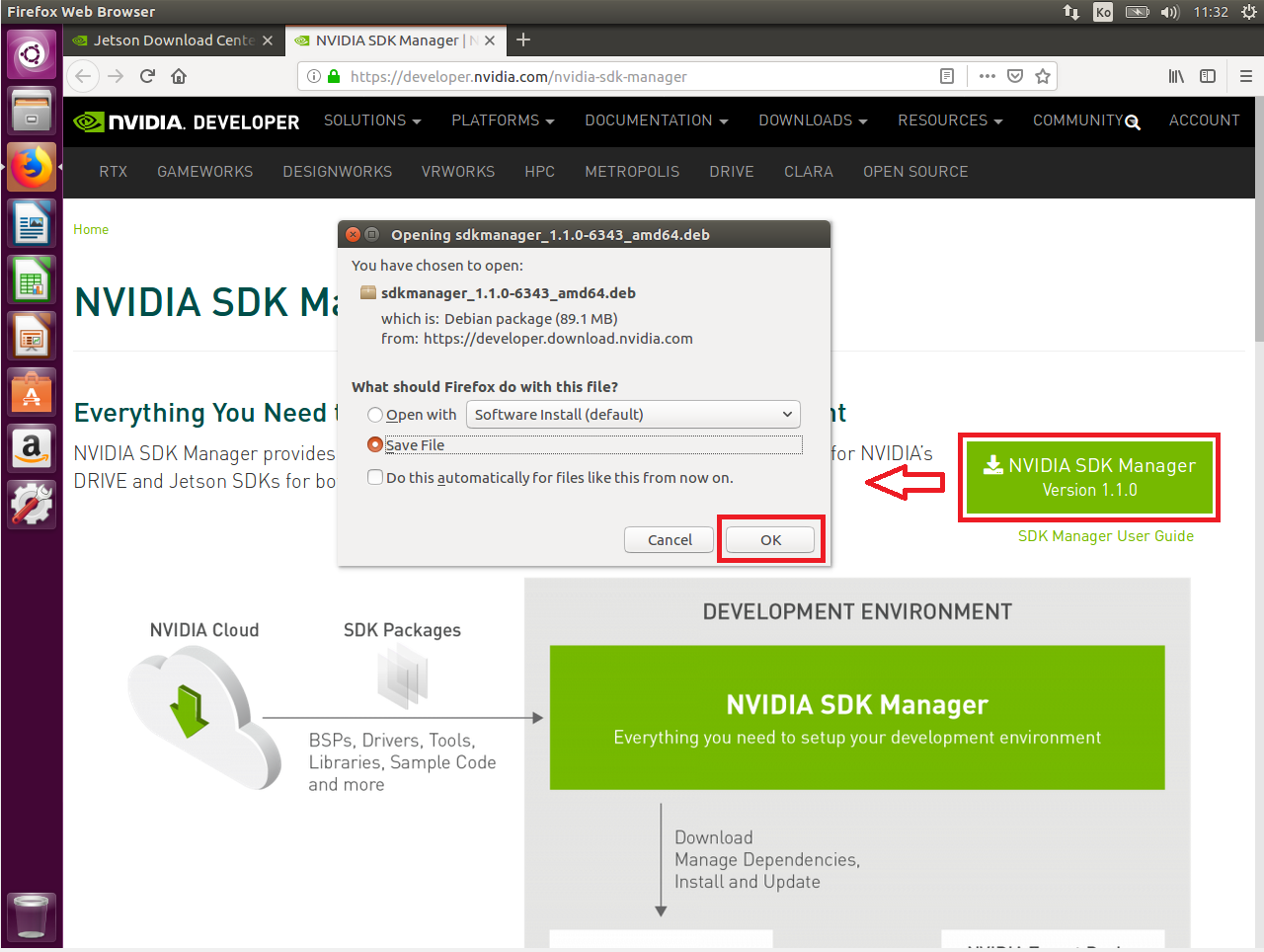1264x952 pixels.
Task: Expand PLATFORMS dropdown menu
Action: (x=503, y=120)
